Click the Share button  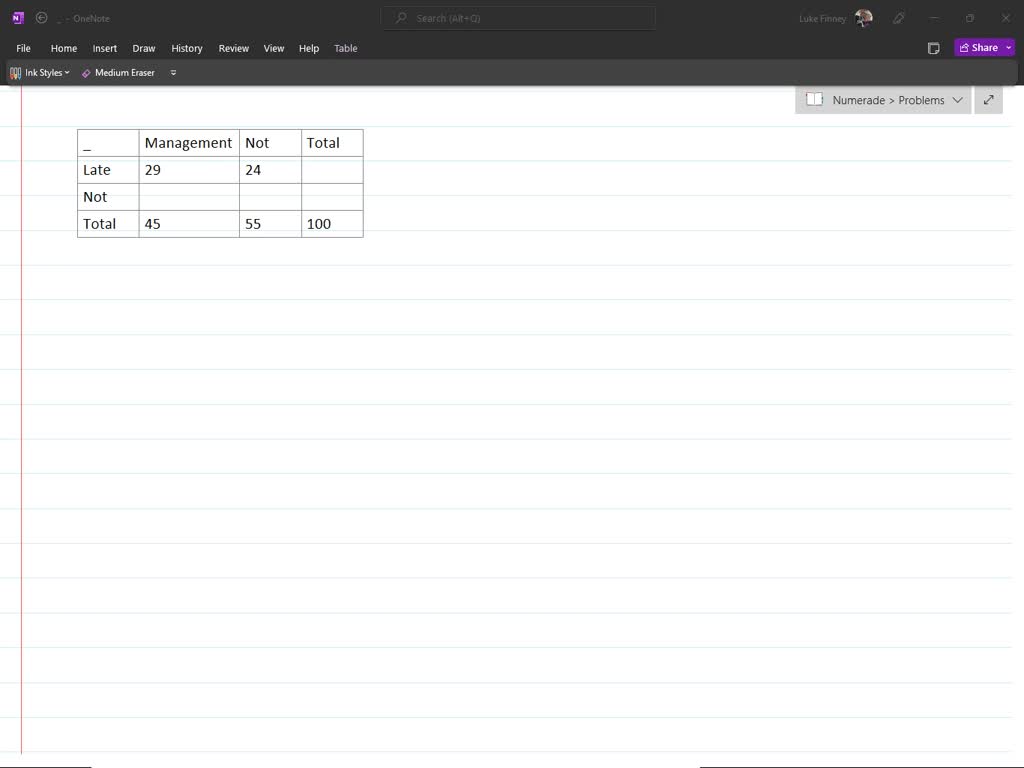[978, 48]
